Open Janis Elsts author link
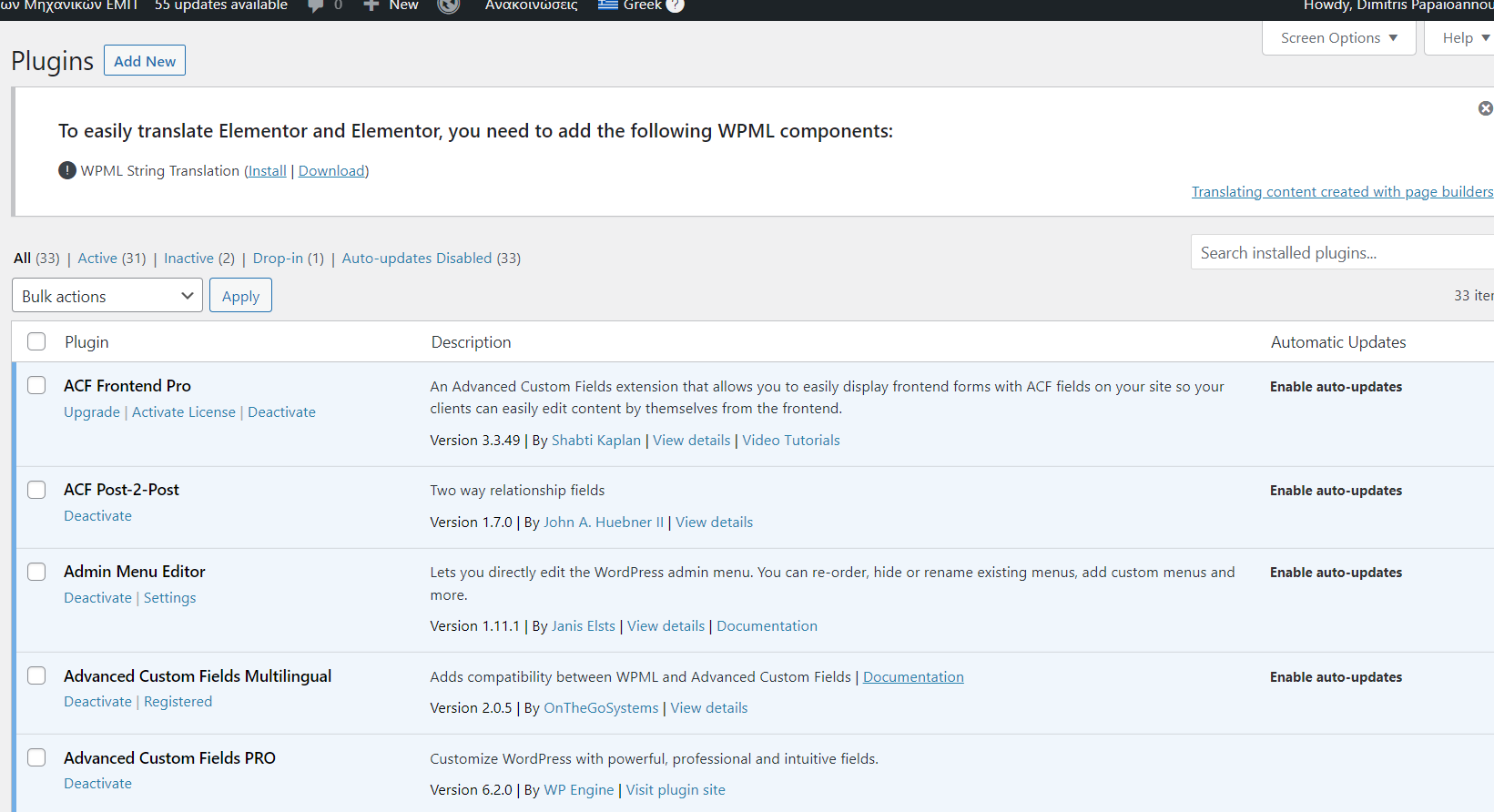 pos(584,626)
